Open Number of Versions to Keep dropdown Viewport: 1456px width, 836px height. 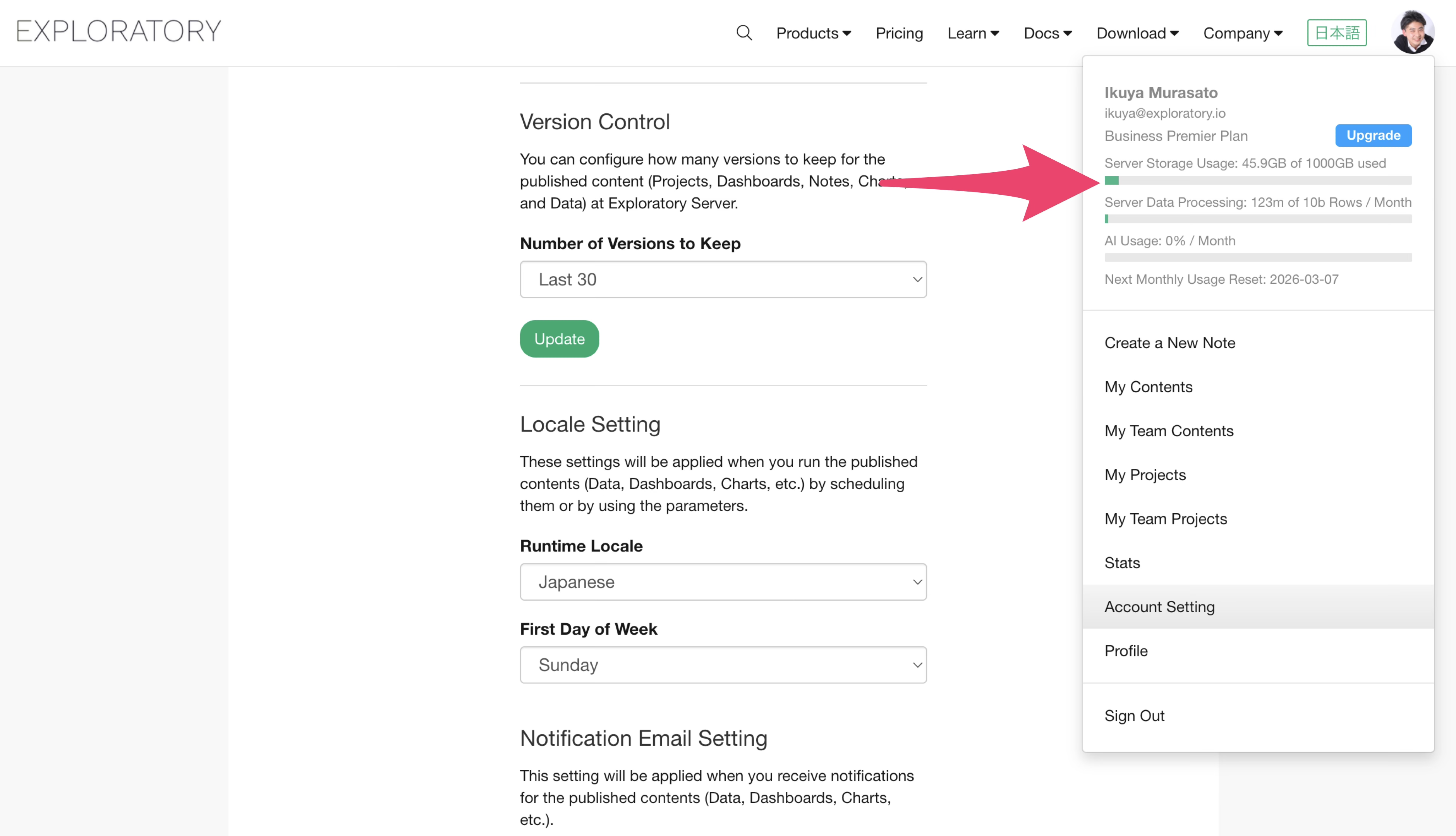[x=723, y=279]
